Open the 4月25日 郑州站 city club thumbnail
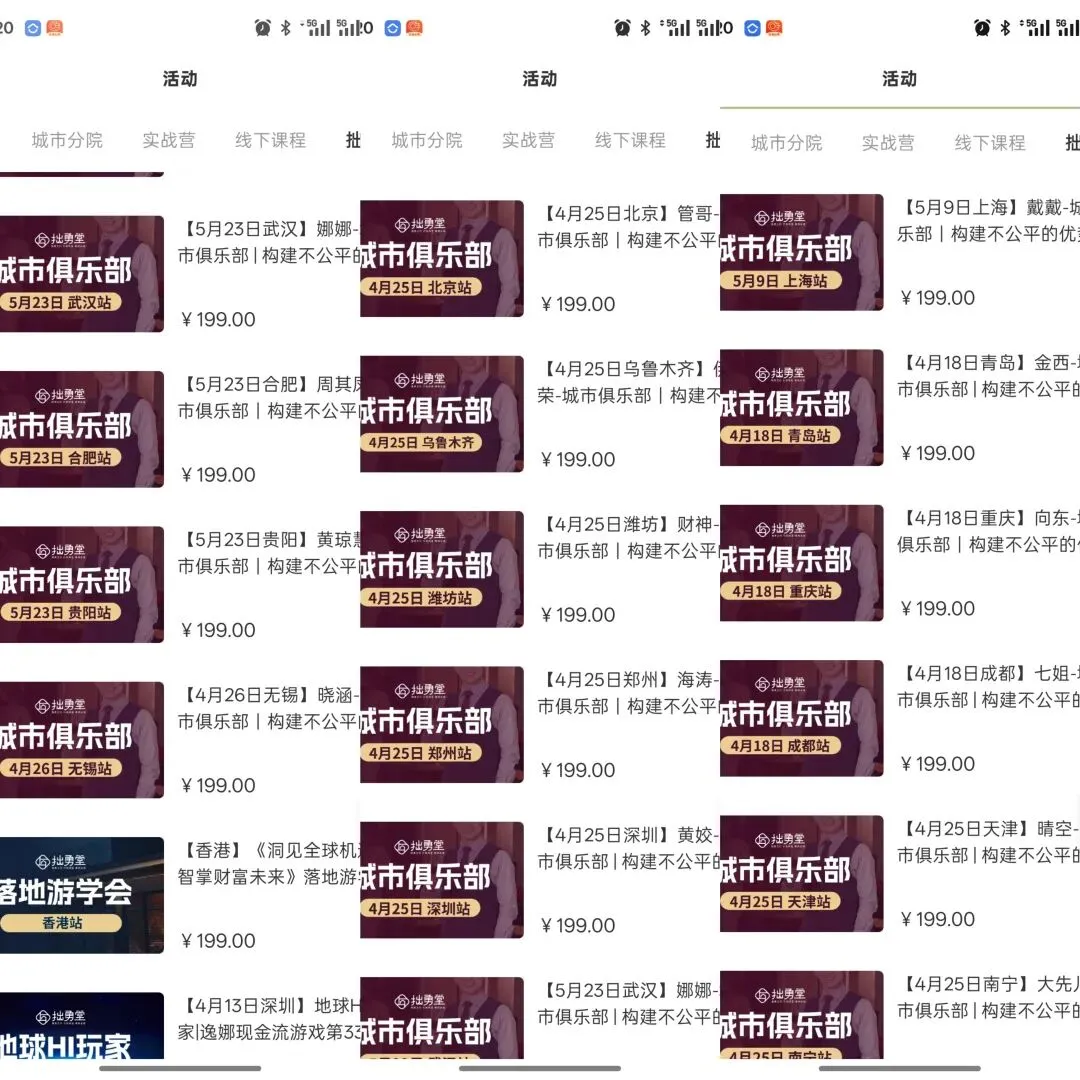 [x=442, y=725]
